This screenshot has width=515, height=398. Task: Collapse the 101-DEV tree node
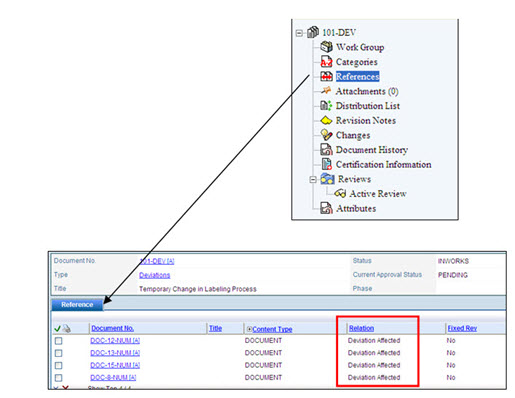[299, 33]
